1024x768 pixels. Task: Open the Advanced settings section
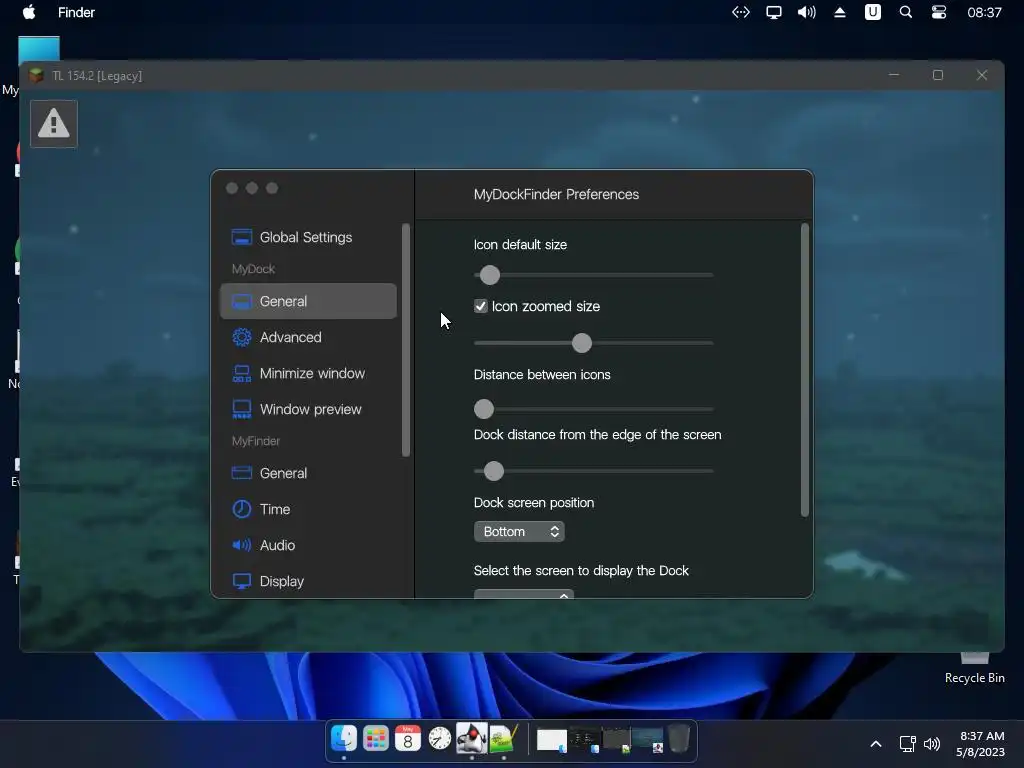pyautogui.click(x=308, y=337)
